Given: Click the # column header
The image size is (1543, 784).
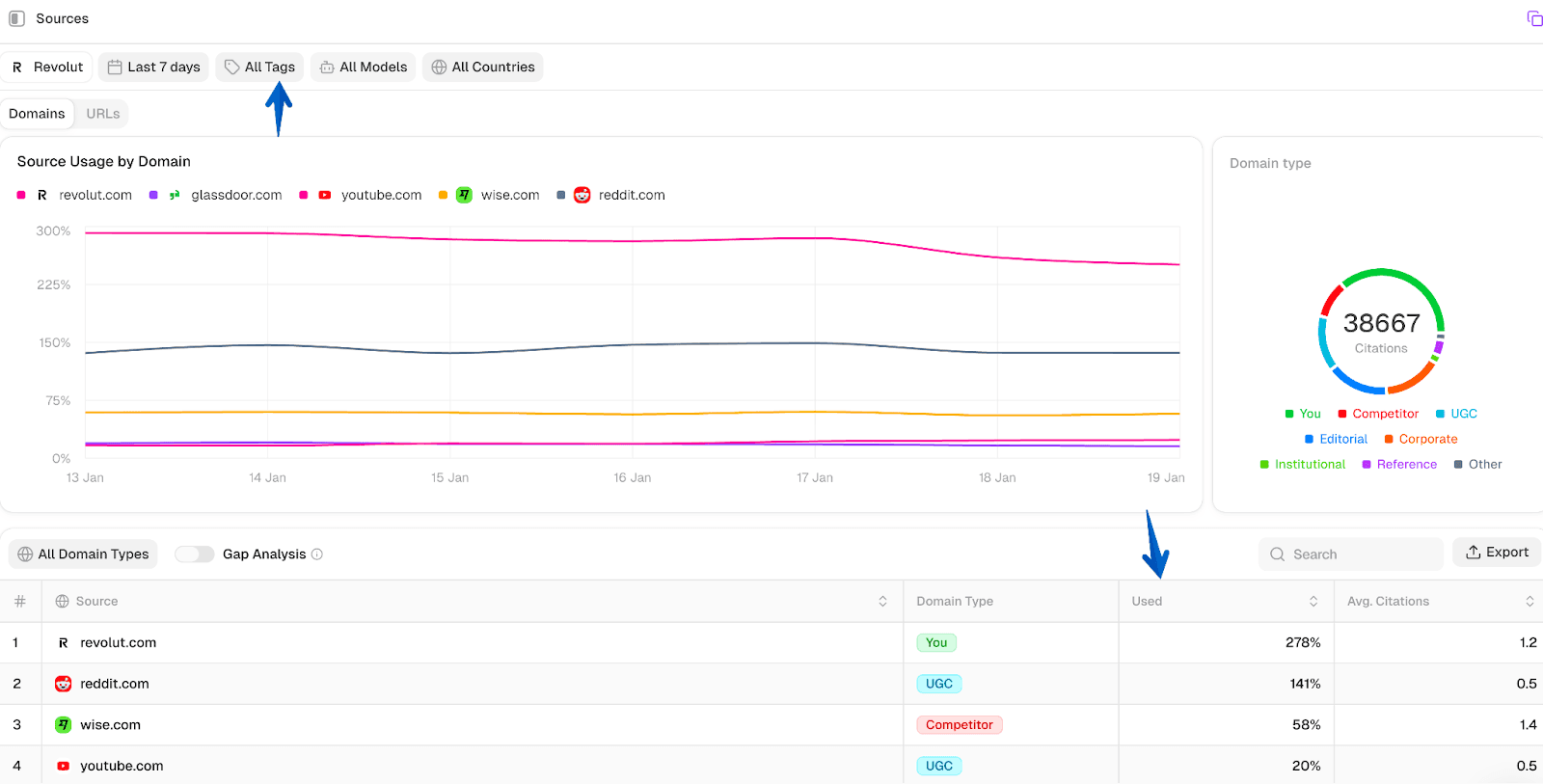Looking at the screenshot, I should click(19, 601).
